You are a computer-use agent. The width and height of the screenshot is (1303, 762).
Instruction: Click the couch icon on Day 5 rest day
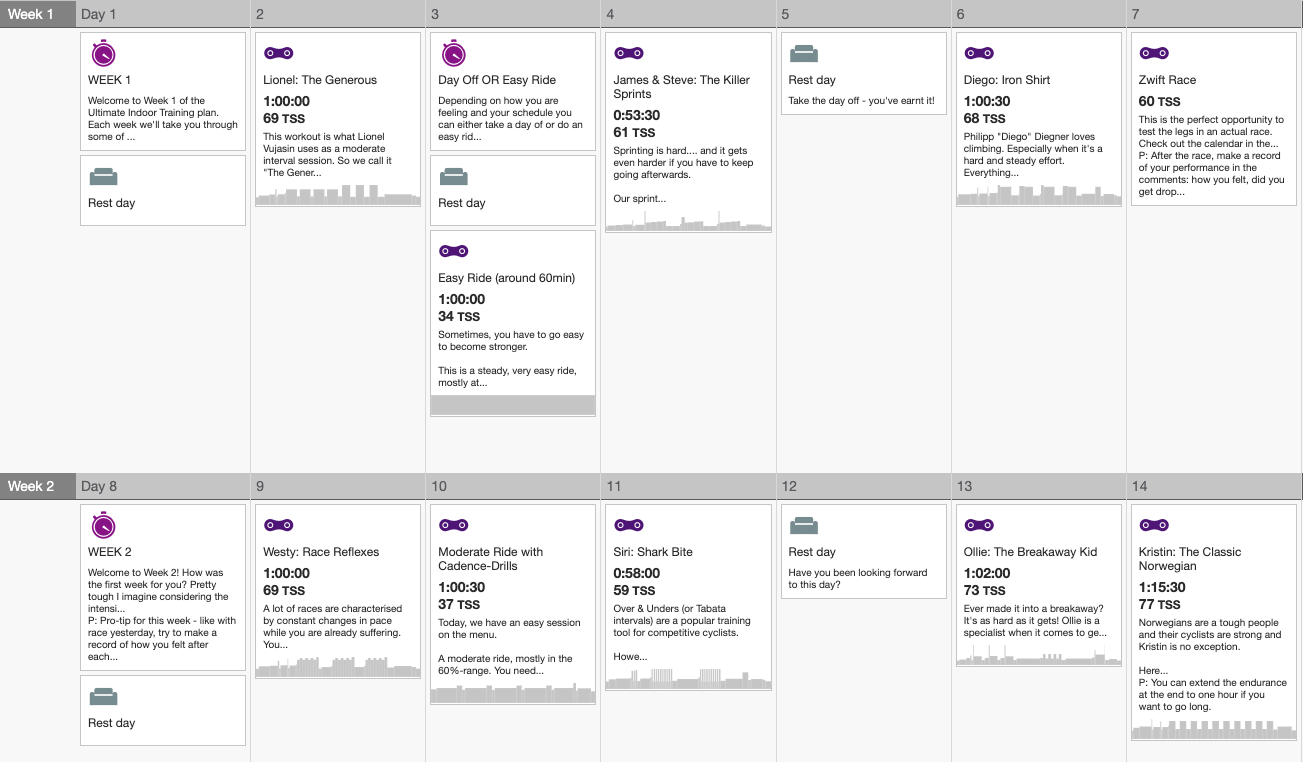click(804, 54)
